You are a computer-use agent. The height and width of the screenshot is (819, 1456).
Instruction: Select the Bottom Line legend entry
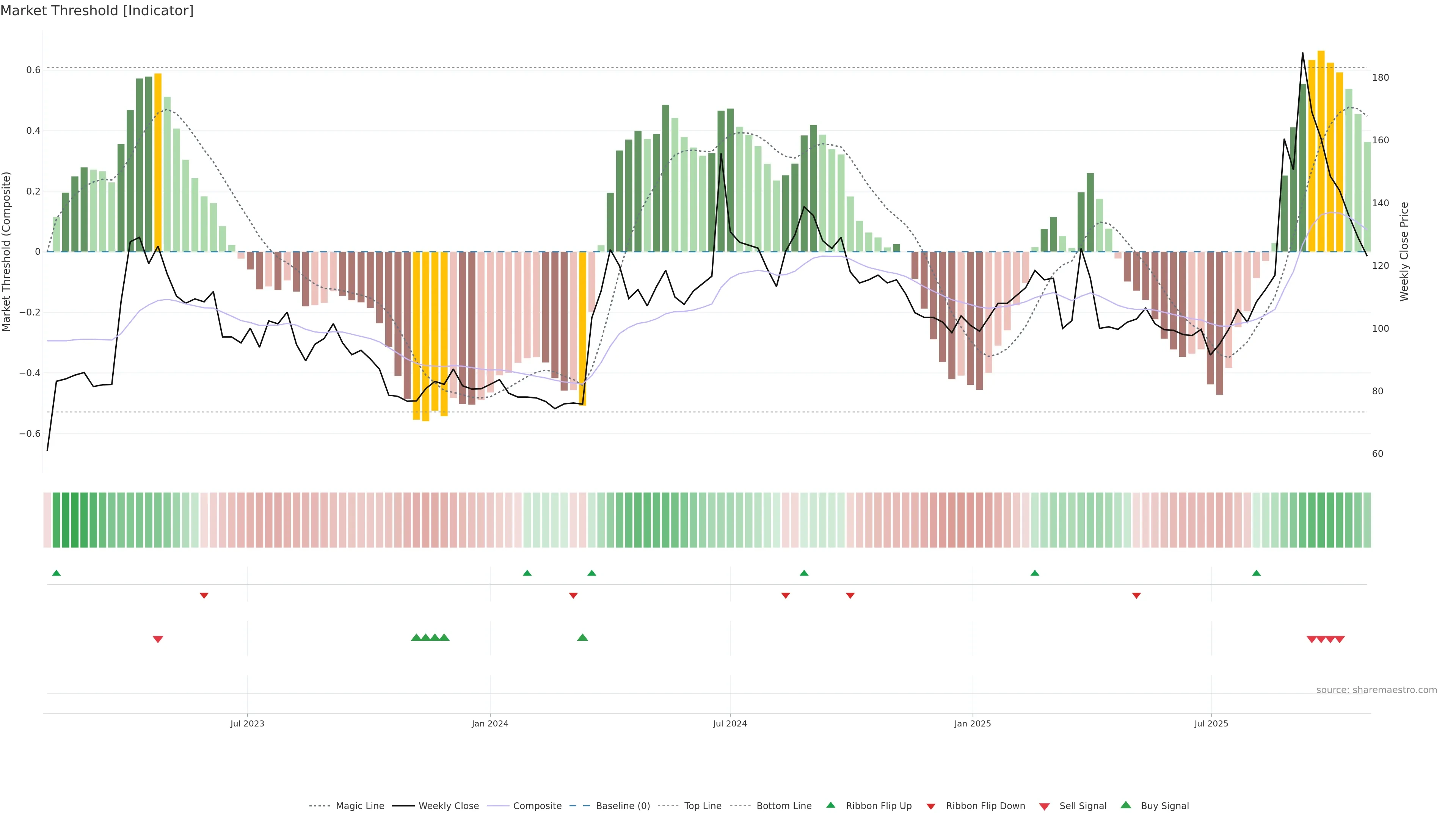point(783,806)
